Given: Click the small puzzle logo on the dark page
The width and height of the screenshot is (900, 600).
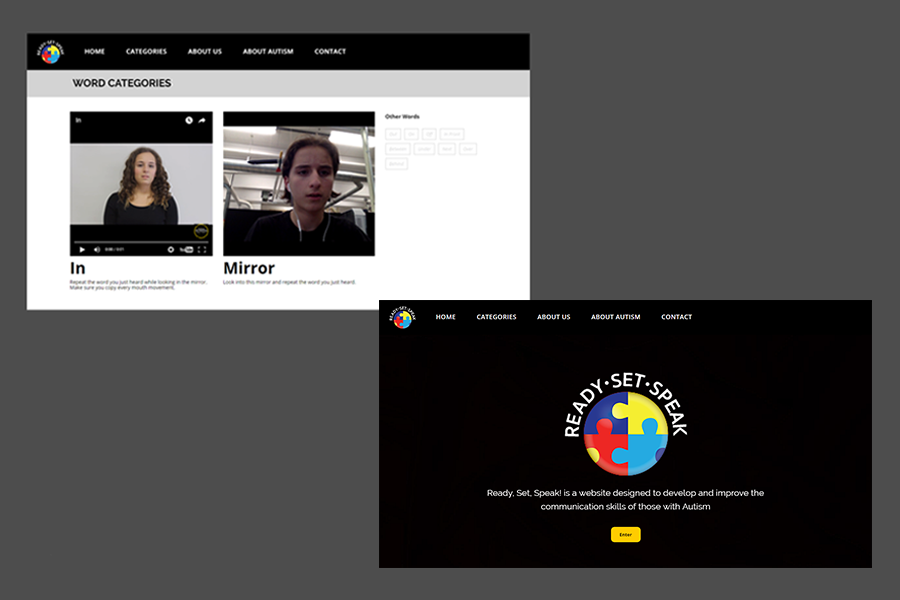Looking at the screenshot, I should coord(401,317).
